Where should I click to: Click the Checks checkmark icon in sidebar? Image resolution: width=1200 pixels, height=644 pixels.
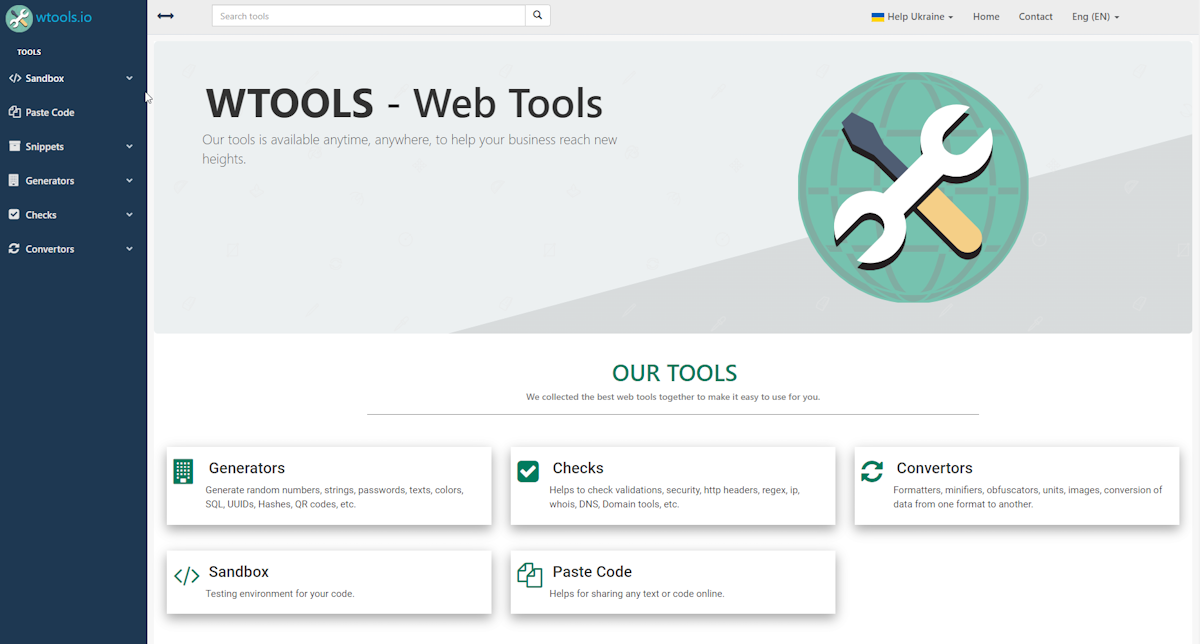click(x=15, y=215)
